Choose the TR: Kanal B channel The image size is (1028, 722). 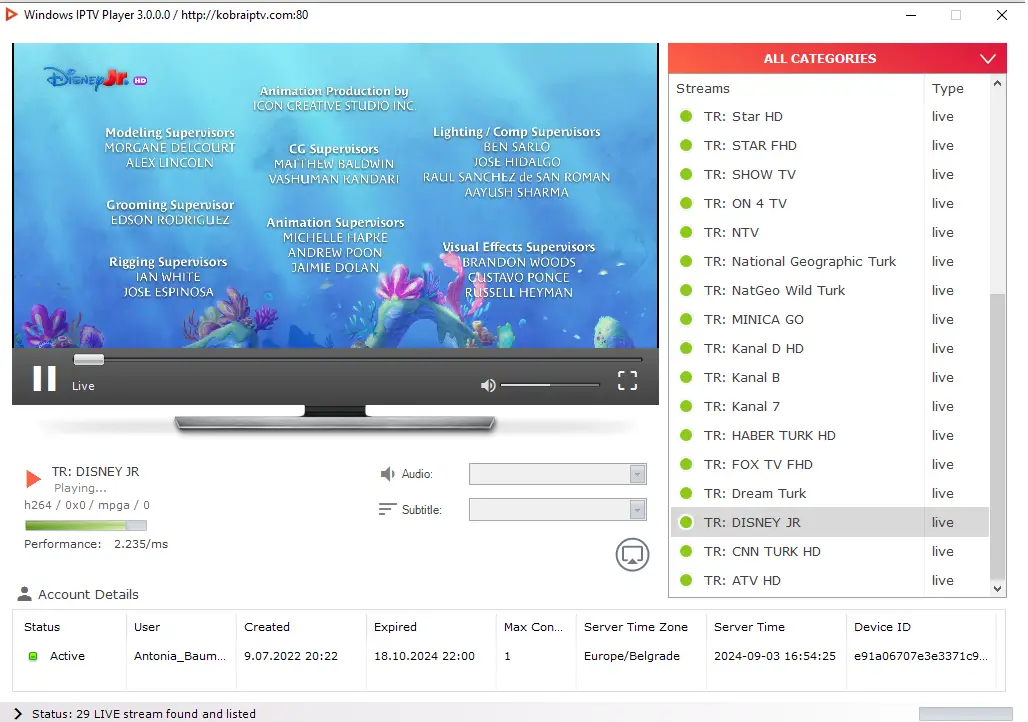coord(829,378)
